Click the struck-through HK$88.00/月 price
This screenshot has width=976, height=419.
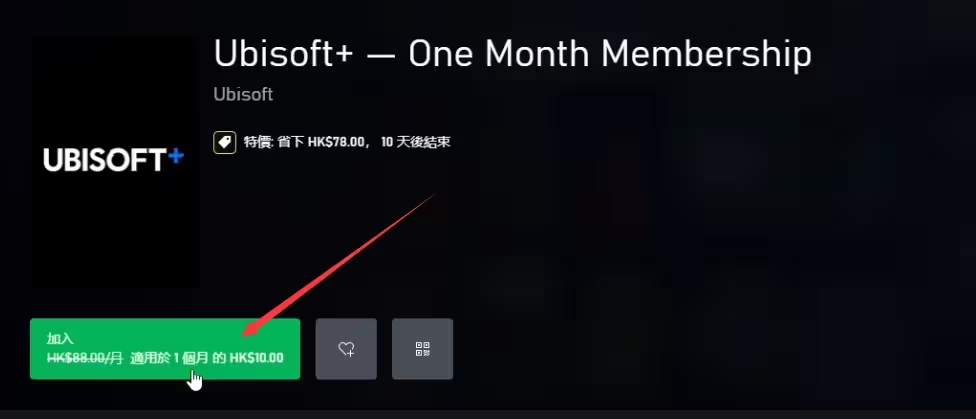click(85, 358)
